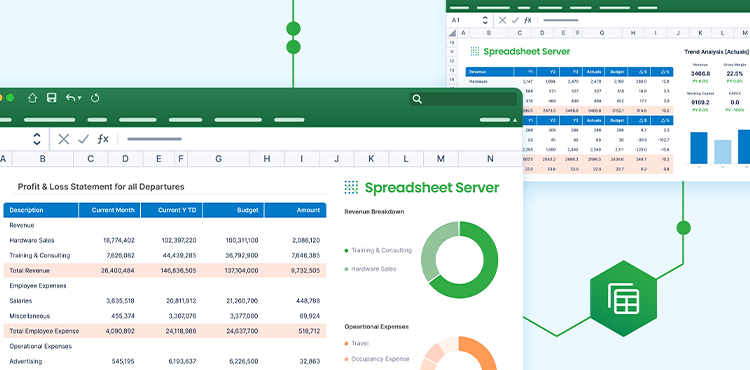
Task: Select column B header in front window
Action: (43, 159)
